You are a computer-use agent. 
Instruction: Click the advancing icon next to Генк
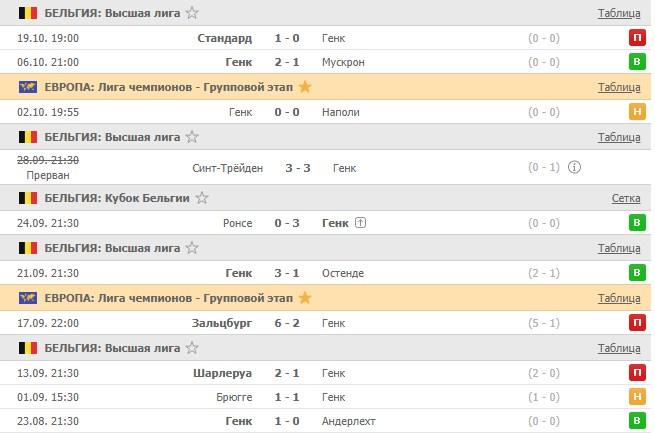pyautogui.click(x=361, y=223)
